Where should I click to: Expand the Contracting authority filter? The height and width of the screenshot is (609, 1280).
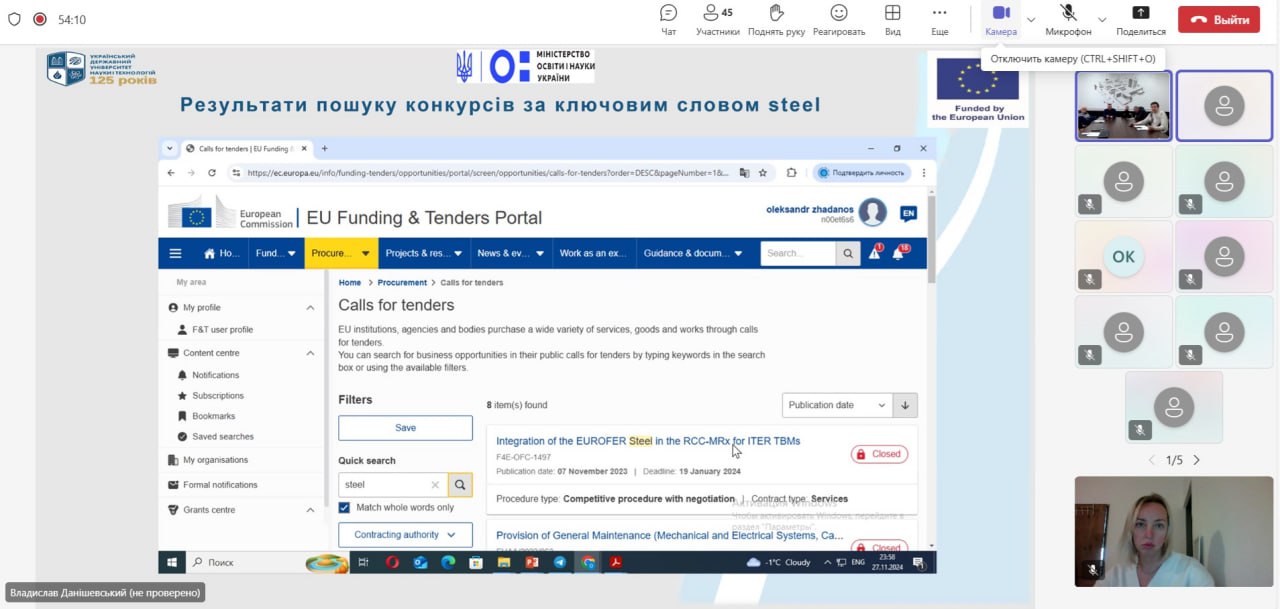pos(405,535)
